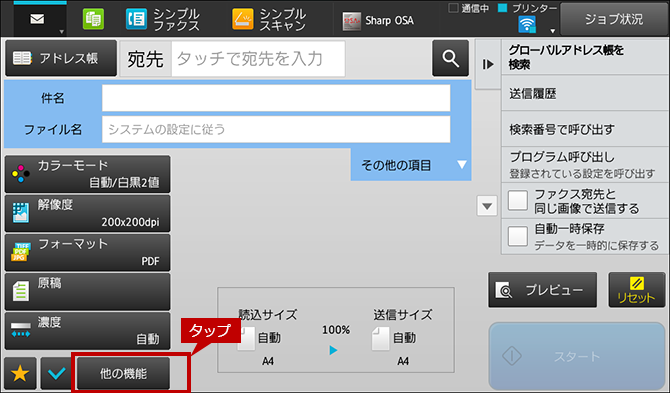The image size is (670, 393).
Task: Select the E-mail mode envelope icon
Action: [x=37, y=19]
